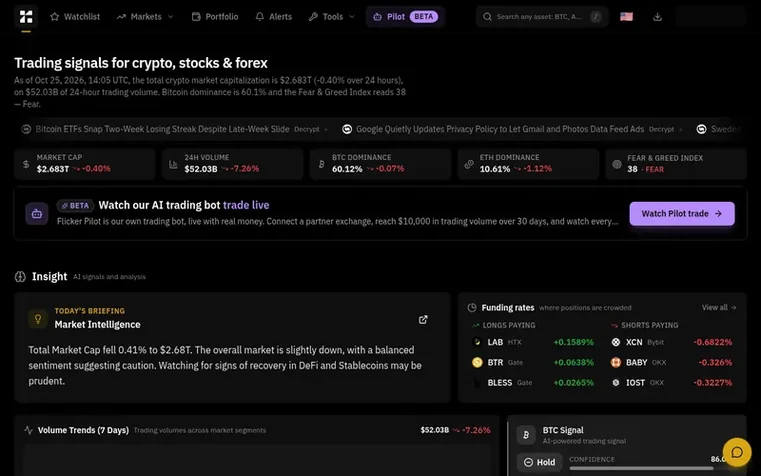761x476 pixels.
Task: Click the Market Cap stat card
Action: pyautogui.click(x=84, y=164)
